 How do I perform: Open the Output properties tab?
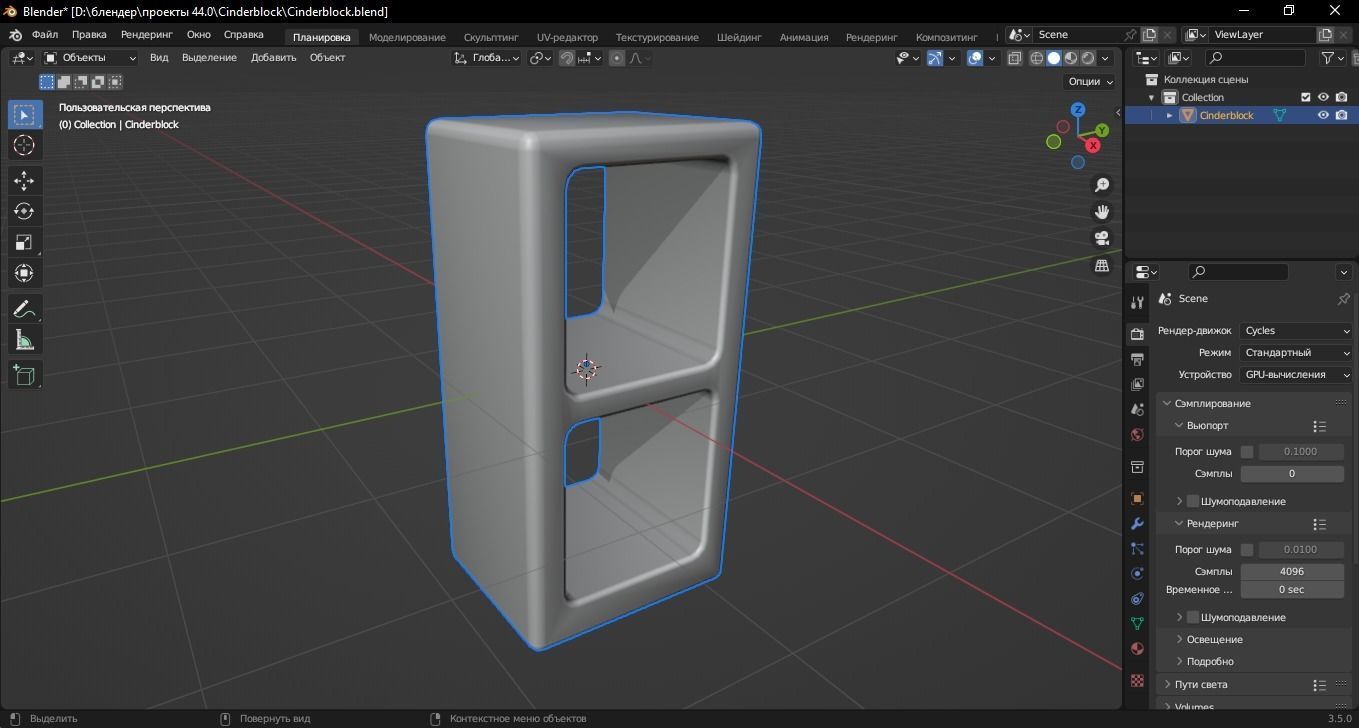pyautogui.click(x=1137, y=359)
